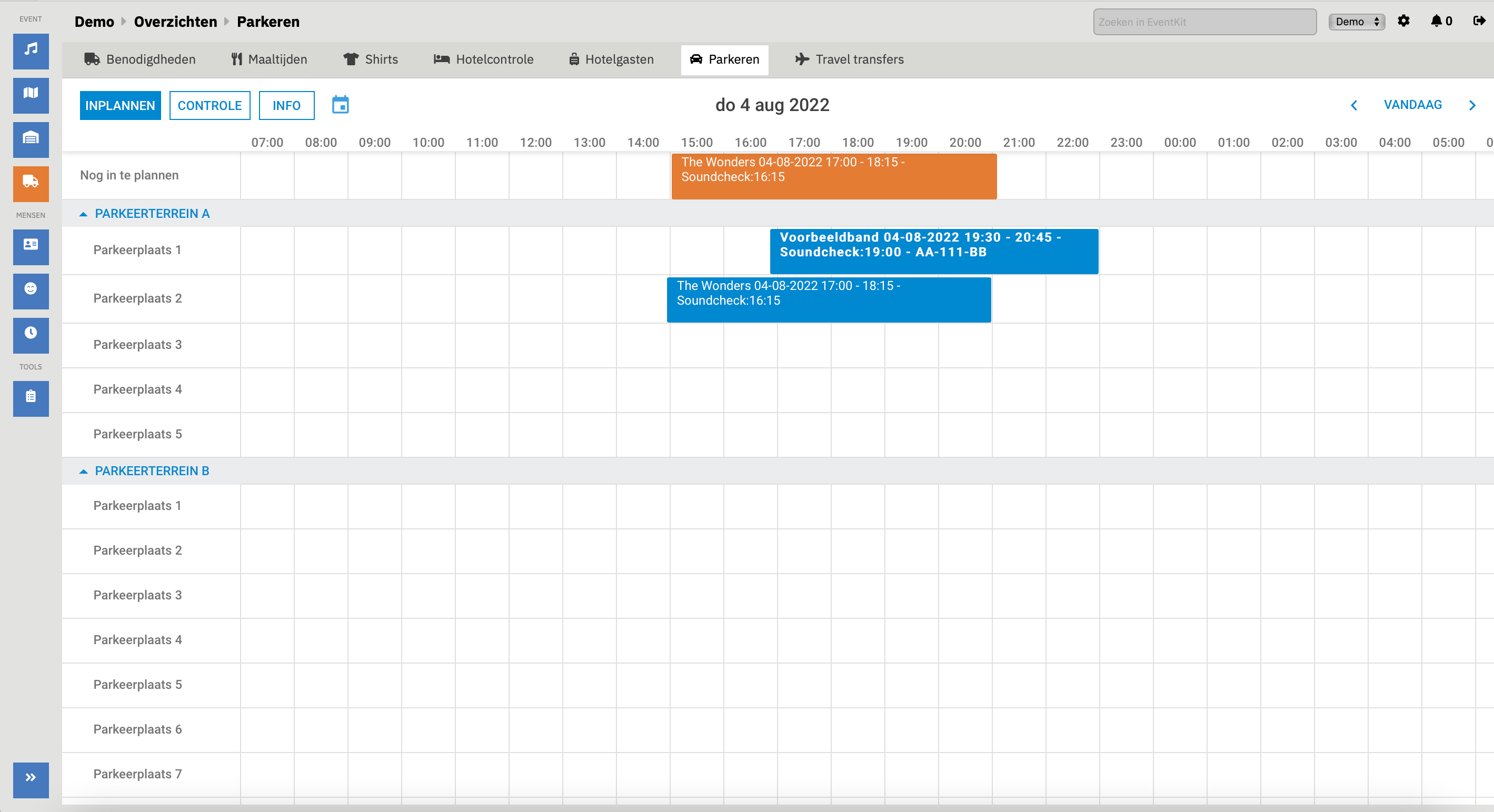The height and width of the screenshot is (812, 1494).
Task: Select the Parkeren tab
Action: point(724,59)
